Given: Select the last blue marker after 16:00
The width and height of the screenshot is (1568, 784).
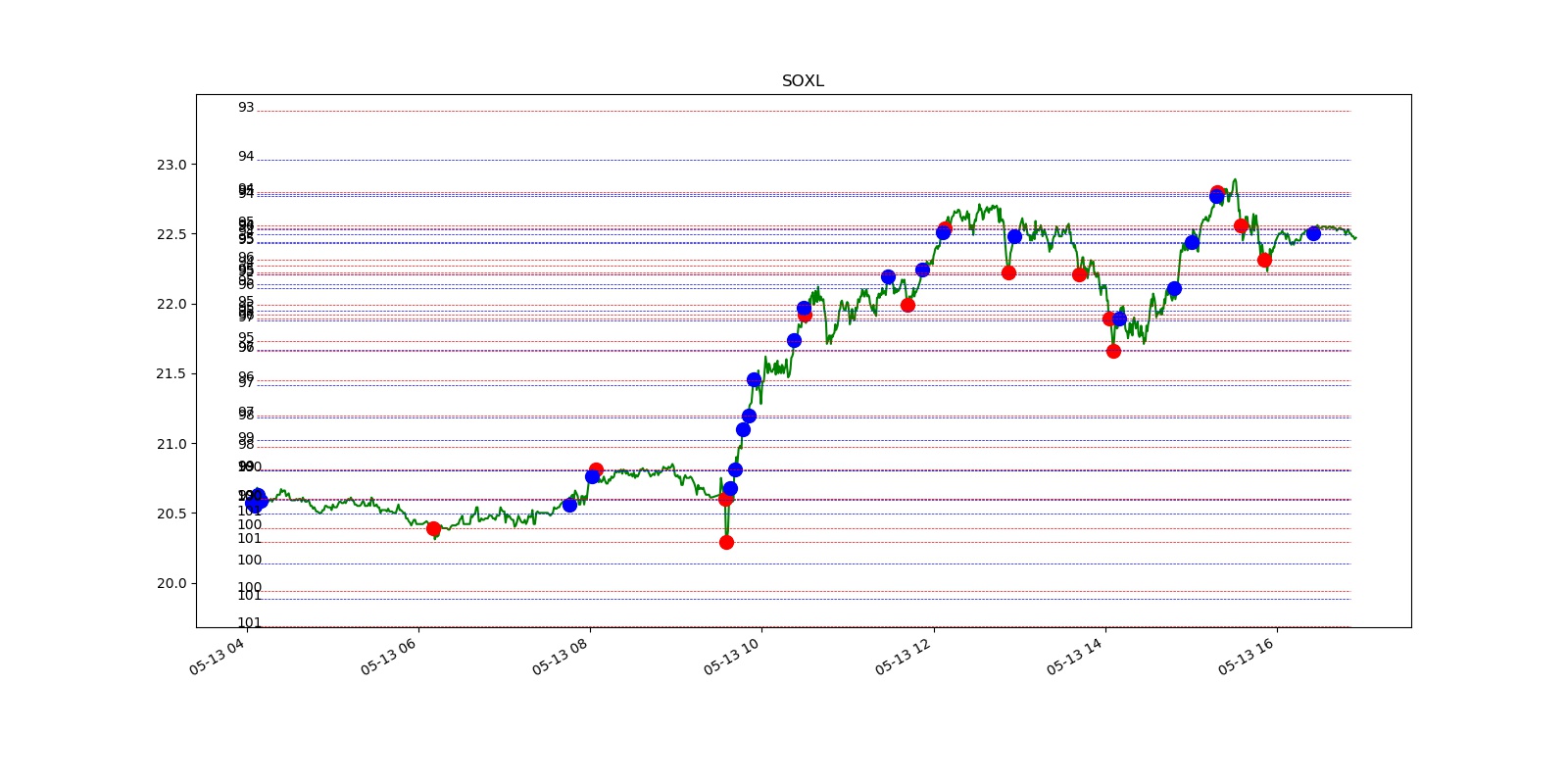Looking at the screenshot, I should 1313,233.
